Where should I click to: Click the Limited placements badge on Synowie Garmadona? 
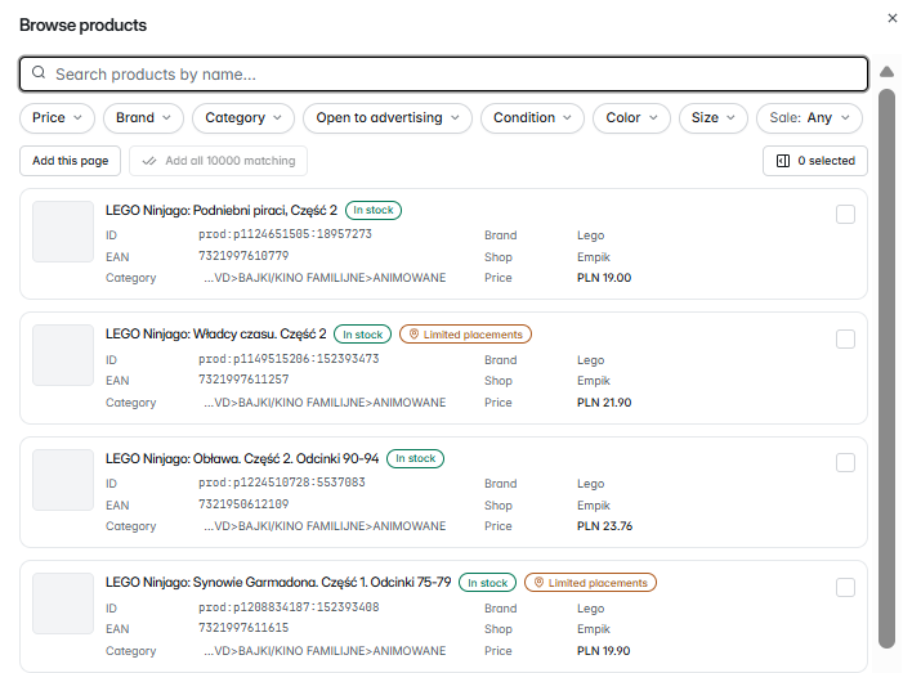(591, 583)
